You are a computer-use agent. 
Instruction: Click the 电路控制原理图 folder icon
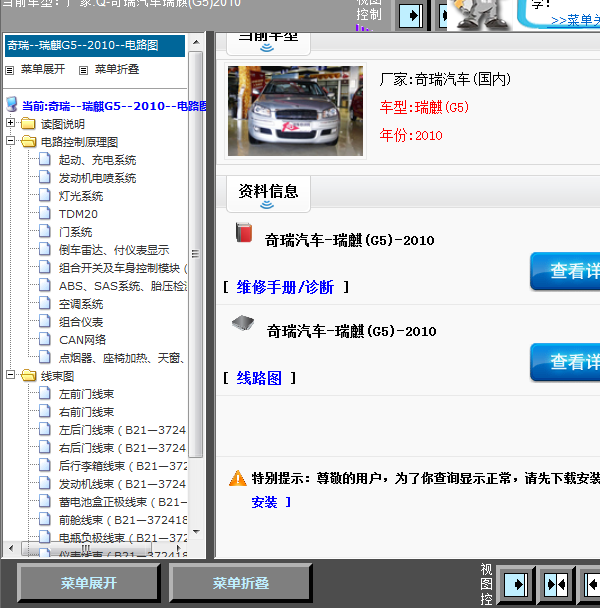28,142
